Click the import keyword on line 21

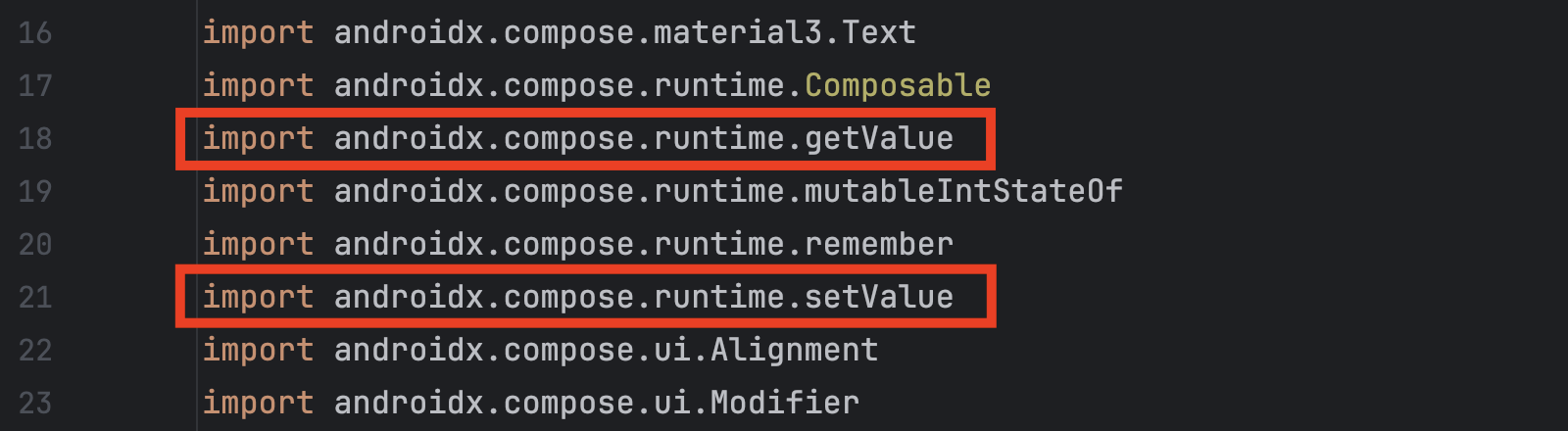coord(258,298)
